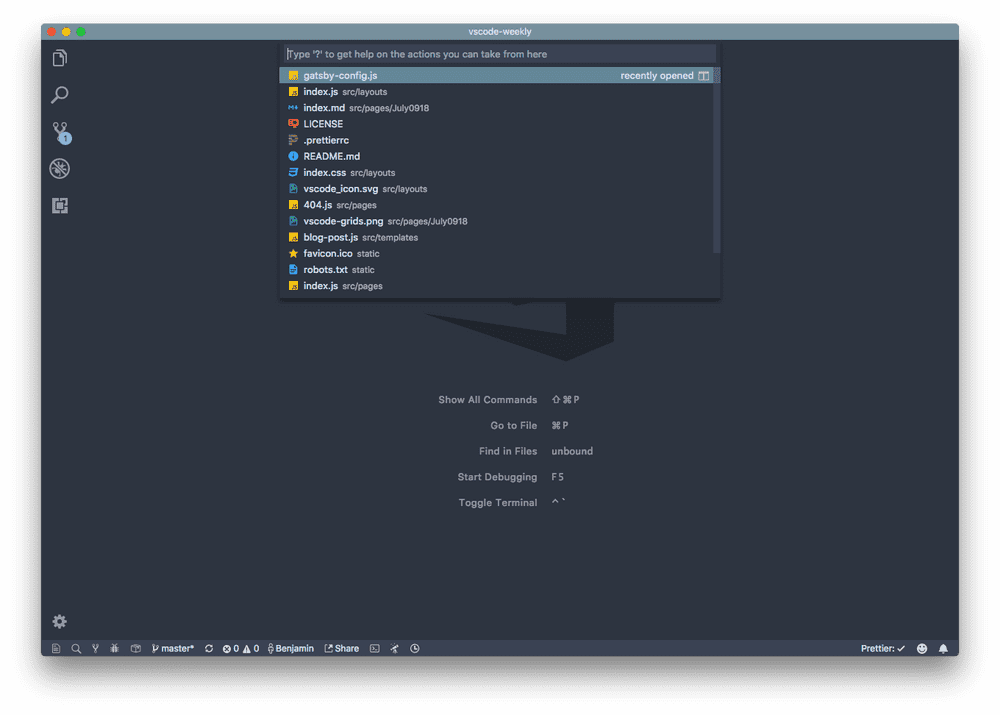Click the synchronize changes icon

tap(209, 648)
